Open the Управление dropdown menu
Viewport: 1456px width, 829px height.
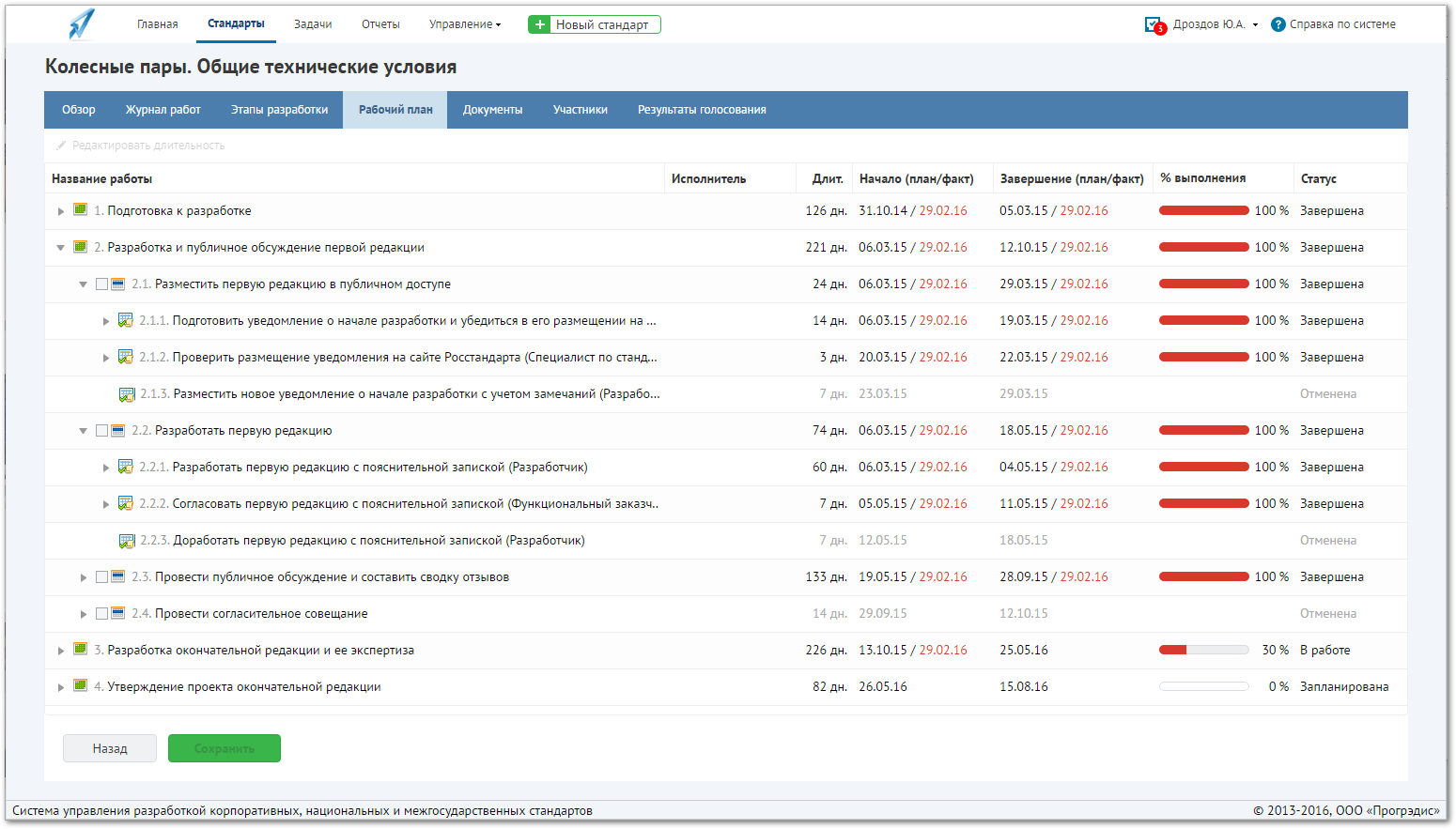(465, 24)
